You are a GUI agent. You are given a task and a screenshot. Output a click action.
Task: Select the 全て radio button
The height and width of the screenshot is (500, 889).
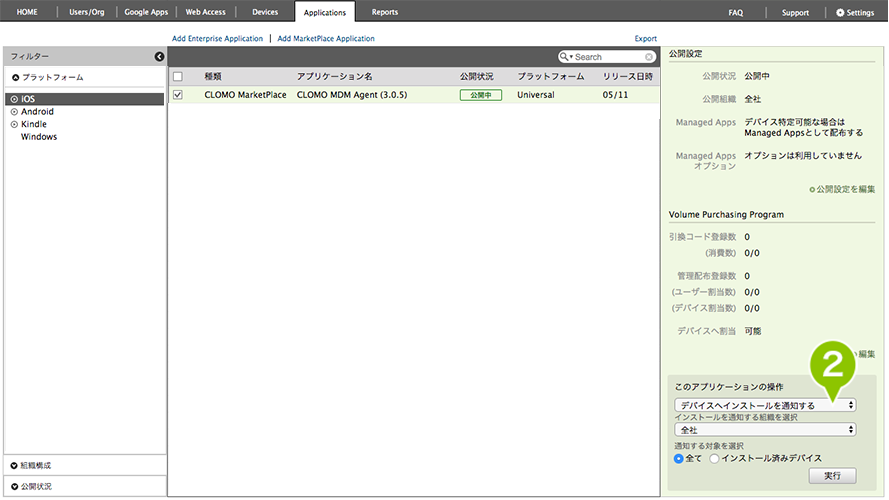pyautogui.click(x=680, y=458)
